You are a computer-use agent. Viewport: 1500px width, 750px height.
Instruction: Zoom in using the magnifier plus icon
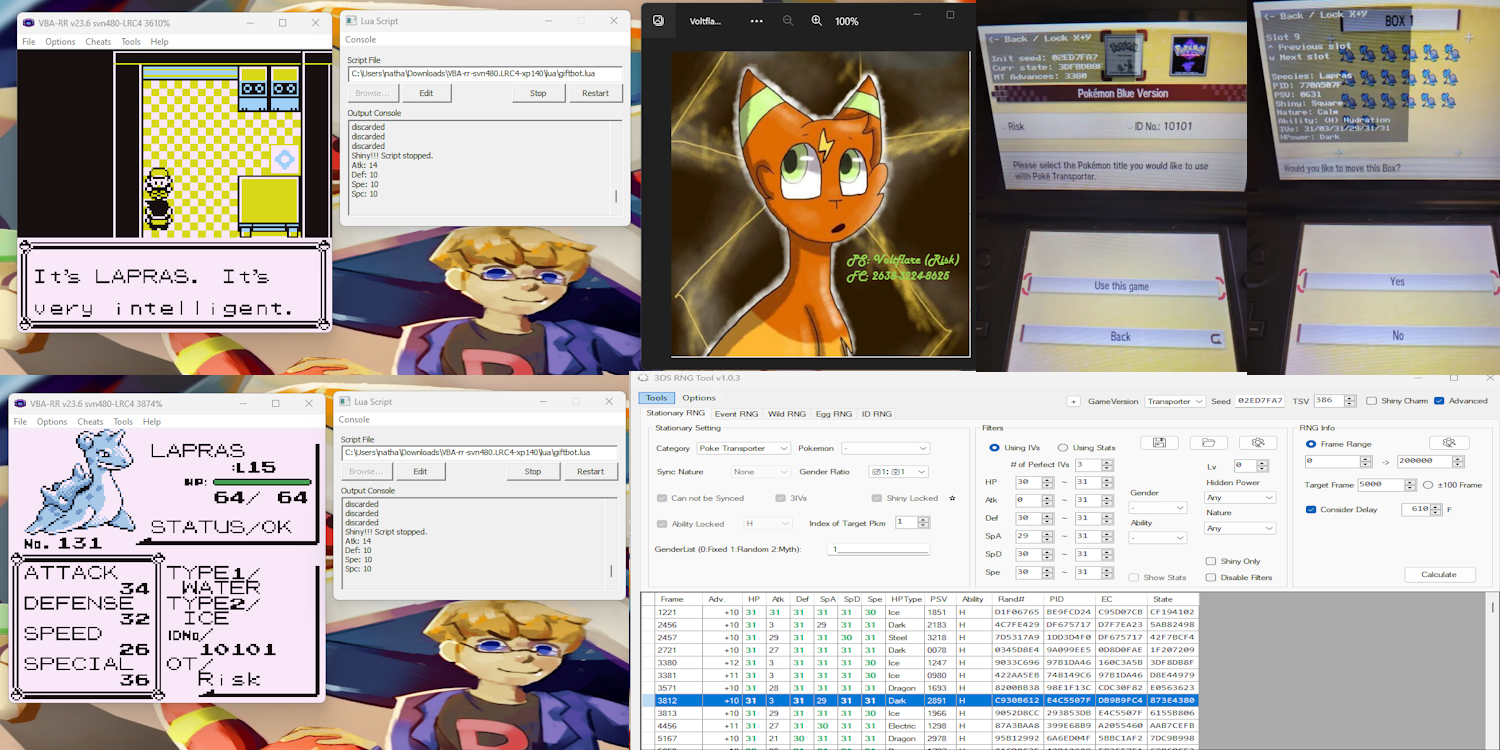tap(817, 21)
